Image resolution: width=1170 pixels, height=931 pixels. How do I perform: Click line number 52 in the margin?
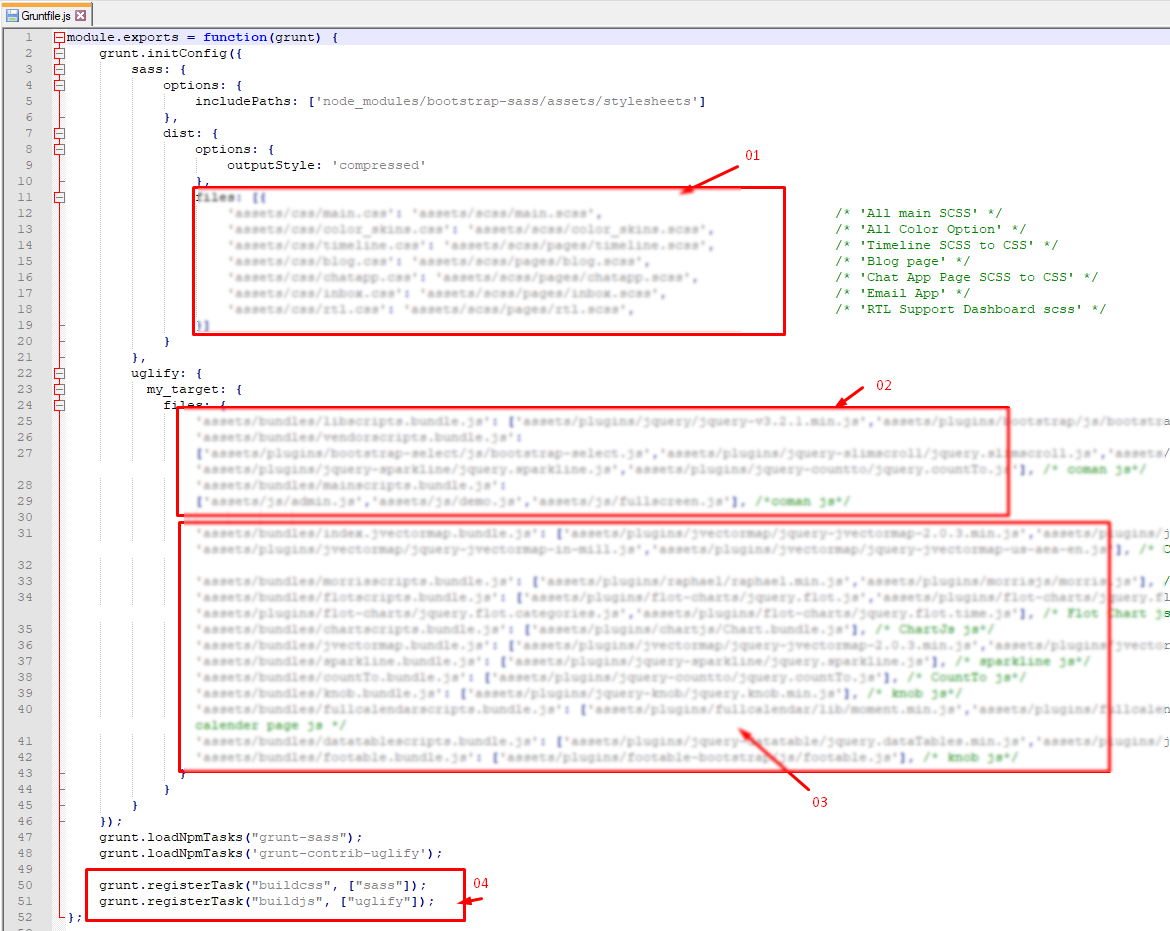pos(25,917)
